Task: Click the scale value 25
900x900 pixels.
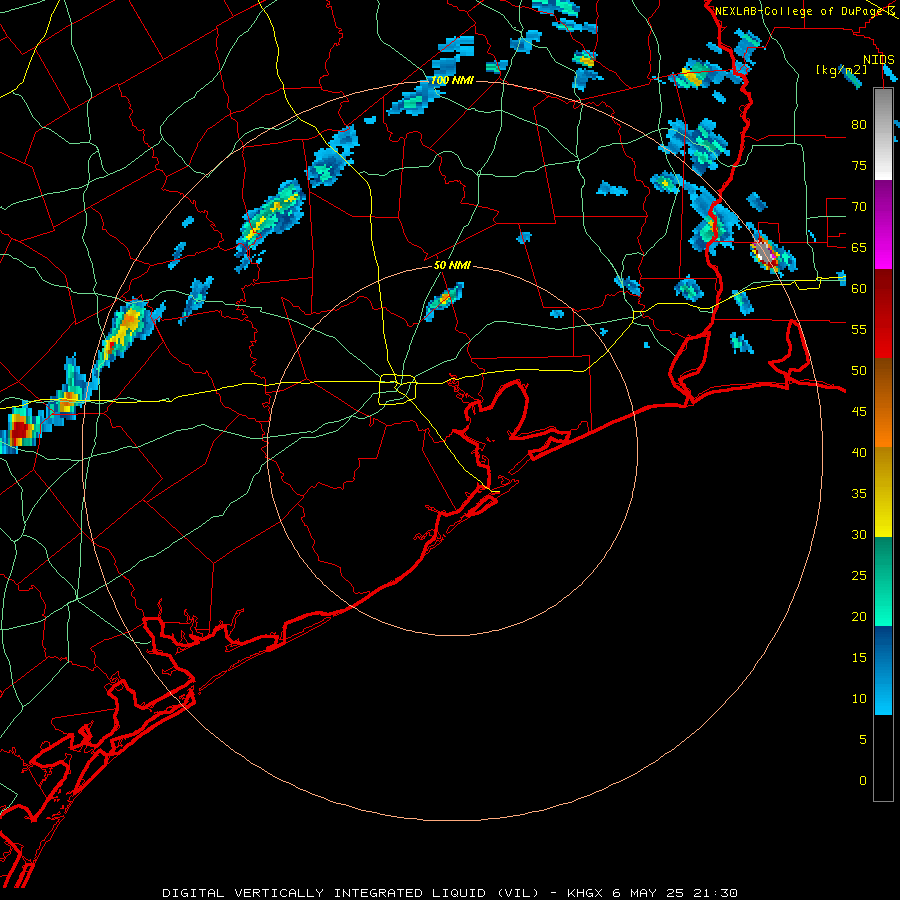Action: tap(859, 576)
